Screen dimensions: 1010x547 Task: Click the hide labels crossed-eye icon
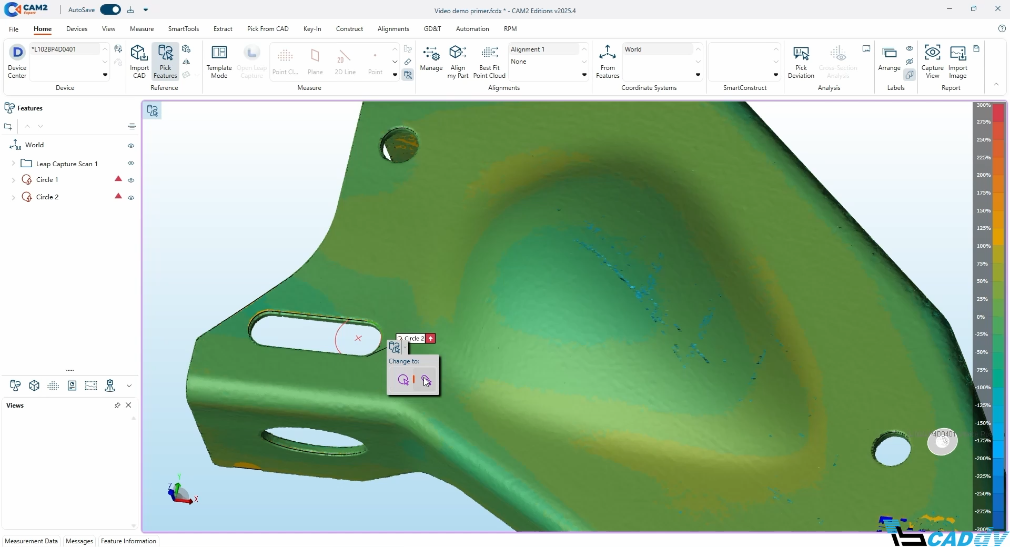[x=910, y=62]
